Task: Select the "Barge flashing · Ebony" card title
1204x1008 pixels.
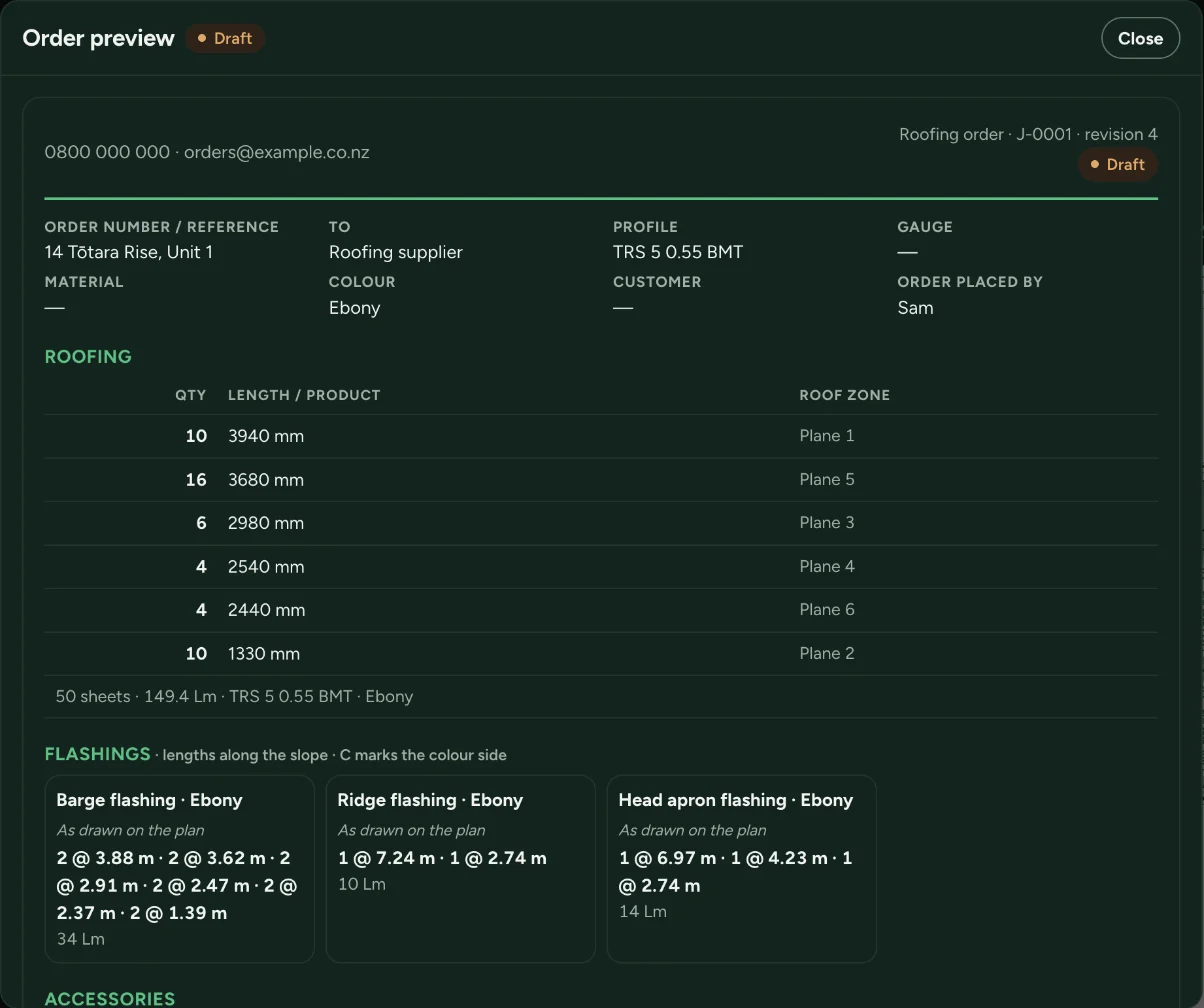Action: [x=149, y=800]
